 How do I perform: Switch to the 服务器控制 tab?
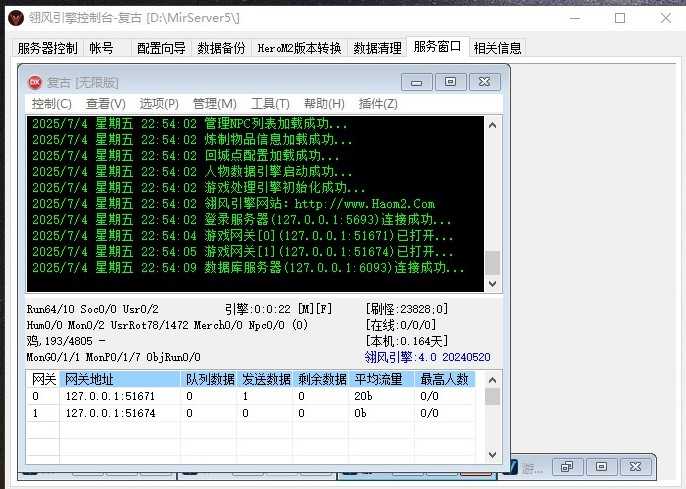click(x=47, y=48)
